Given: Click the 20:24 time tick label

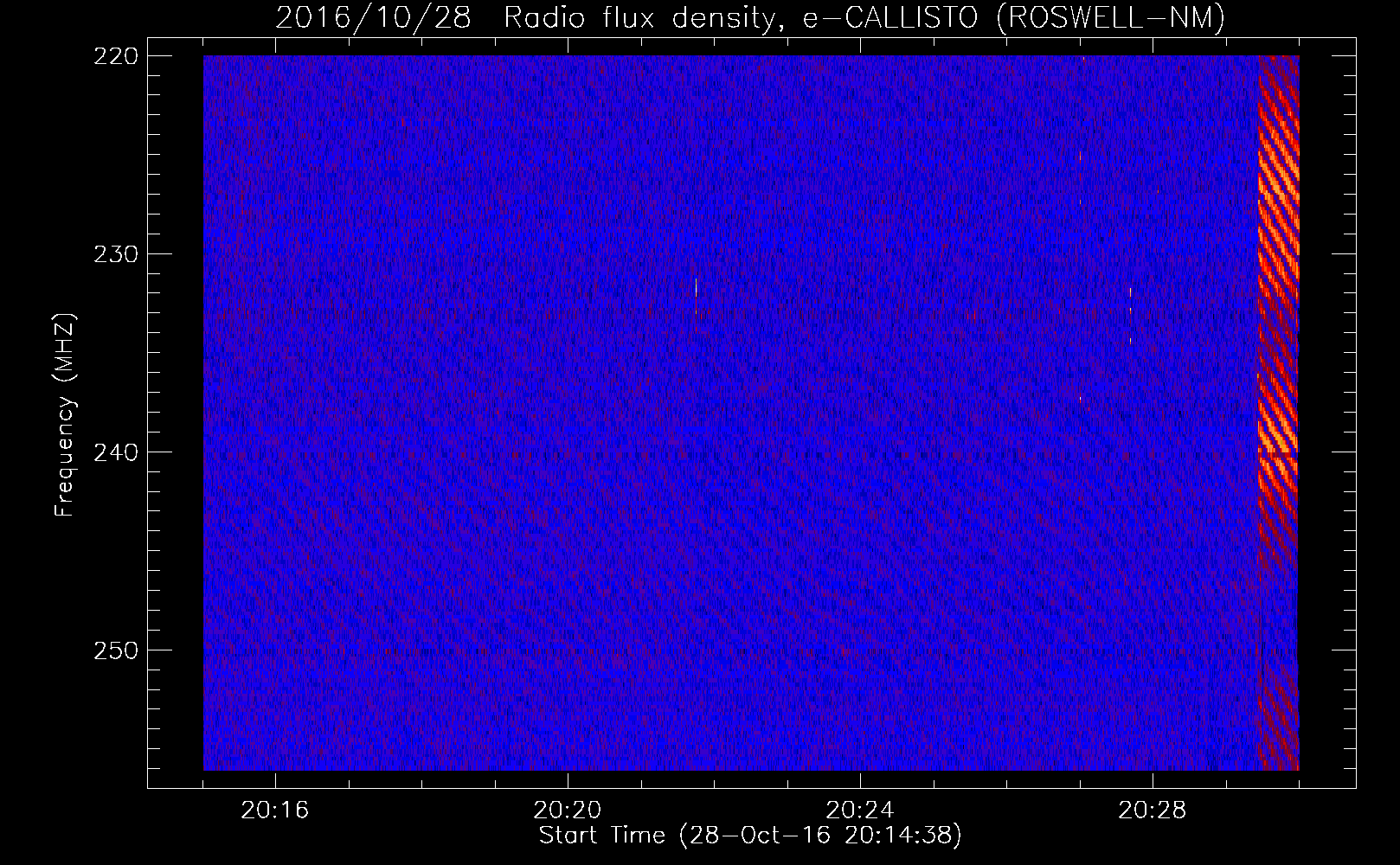Looking at the screenshot, I should [x=861, y=811].
